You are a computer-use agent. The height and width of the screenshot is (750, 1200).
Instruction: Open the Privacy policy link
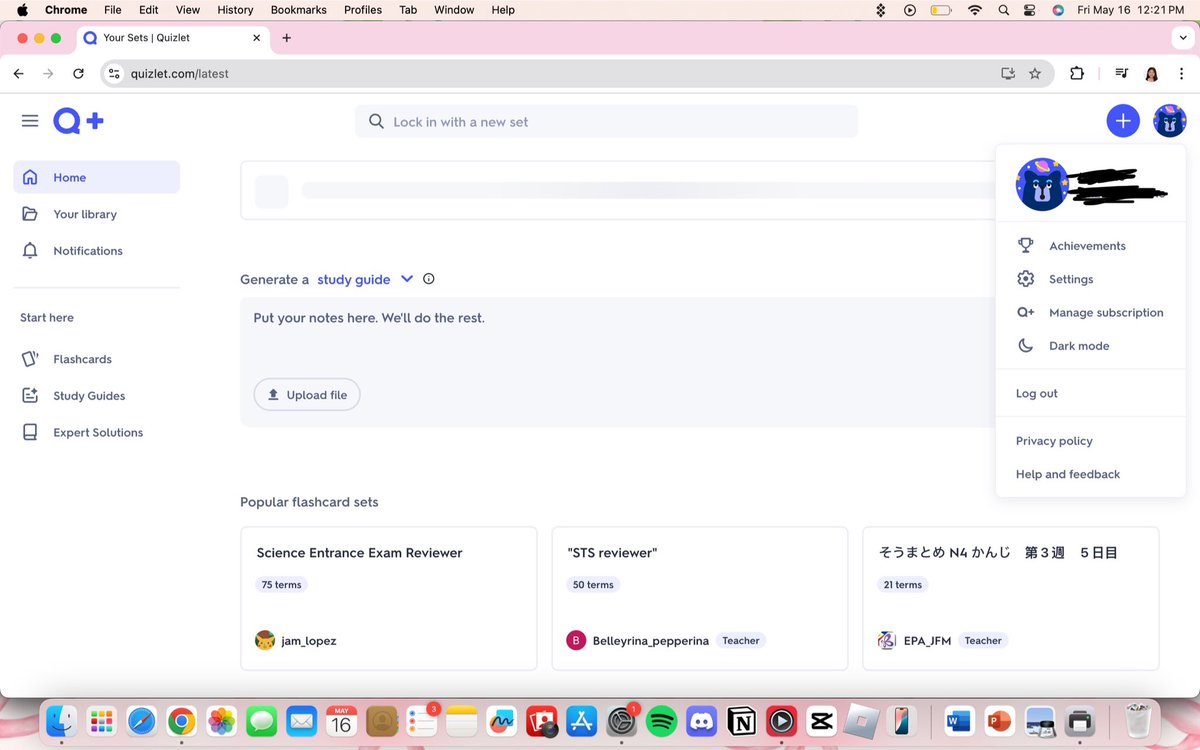(1054, 441)
